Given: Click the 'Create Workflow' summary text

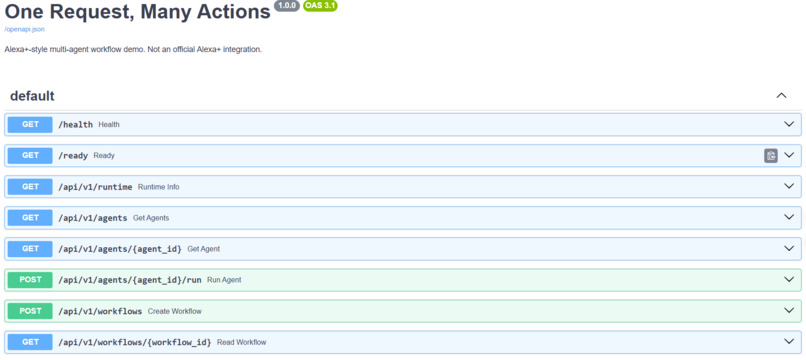Looking at the screenshot, I should point(175,311).
